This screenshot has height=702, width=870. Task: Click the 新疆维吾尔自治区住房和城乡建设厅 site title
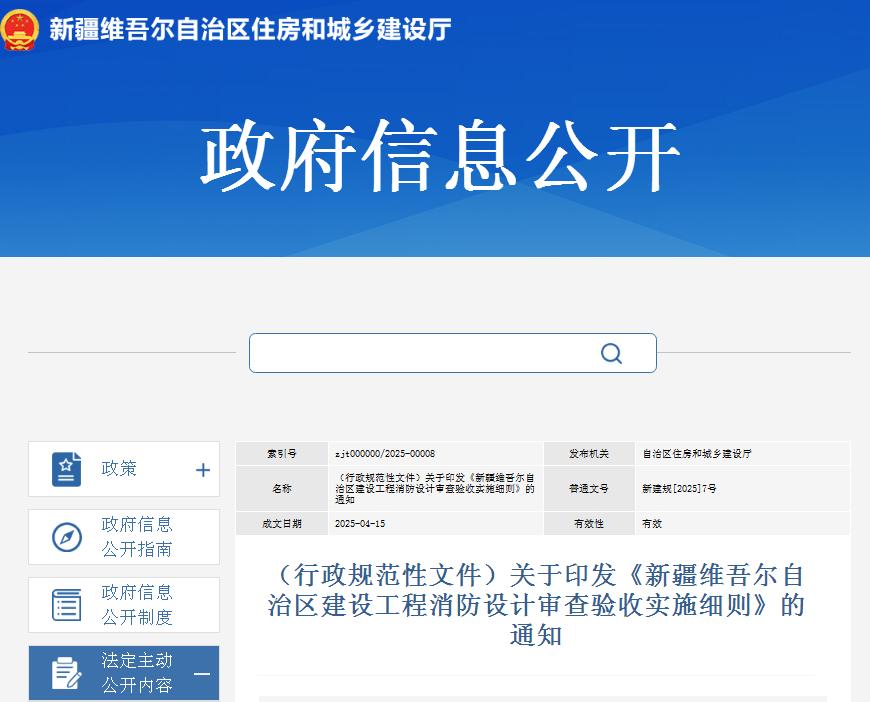(x=250, y=29)
